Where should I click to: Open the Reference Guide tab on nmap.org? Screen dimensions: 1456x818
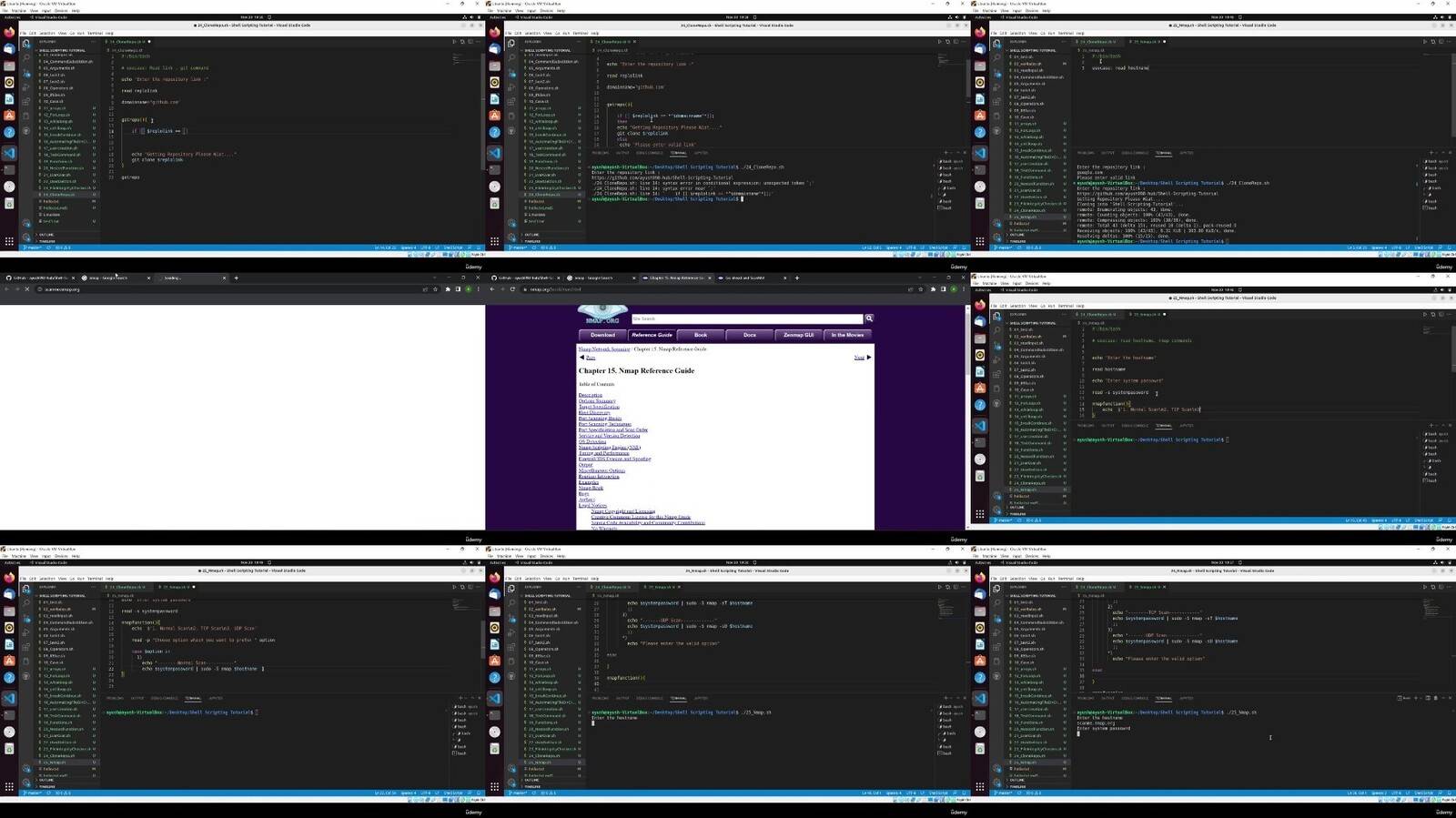(652, 335)
